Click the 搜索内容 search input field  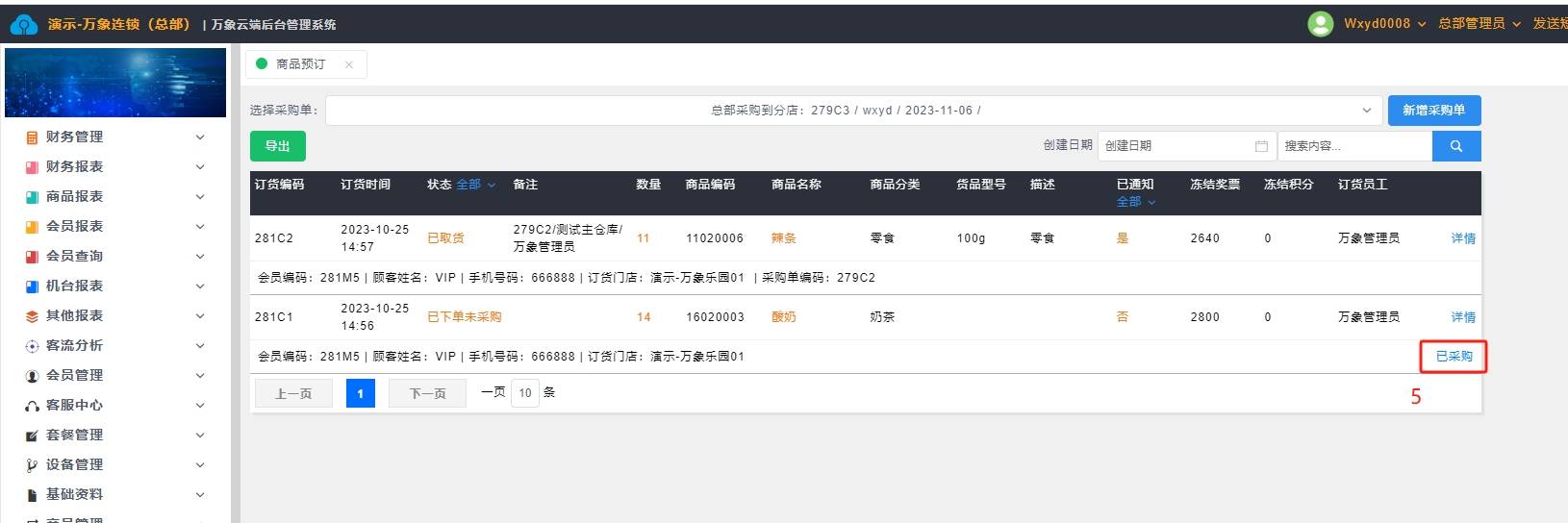(1354, 146)
